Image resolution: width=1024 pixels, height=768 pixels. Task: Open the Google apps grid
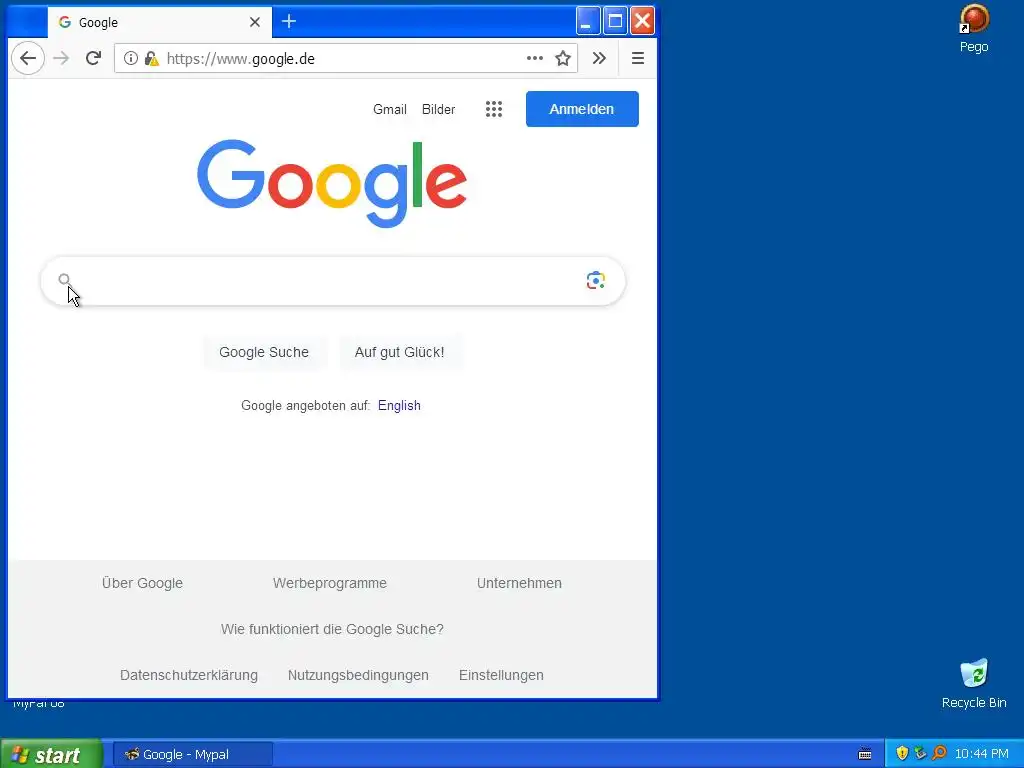tap(494, 109)
